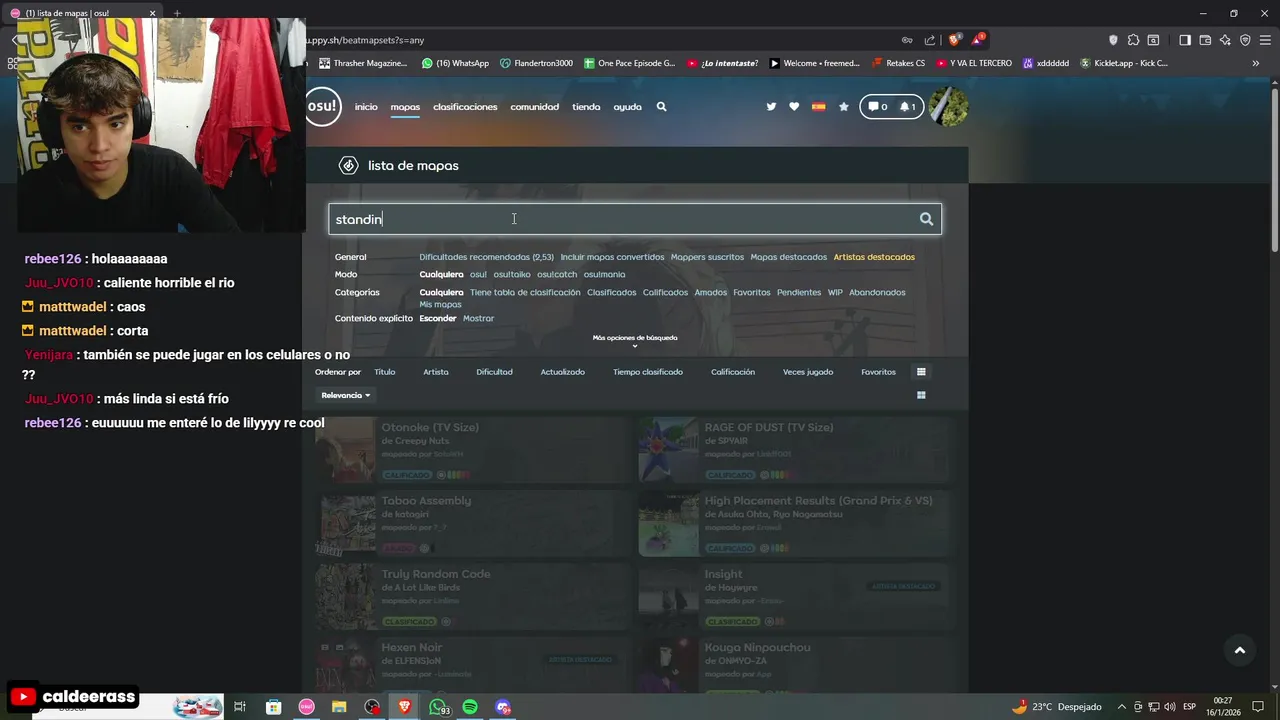Viewport: 1280px width, 720px height.
Task: Open the user profile avatar
Action: (948, 107)
